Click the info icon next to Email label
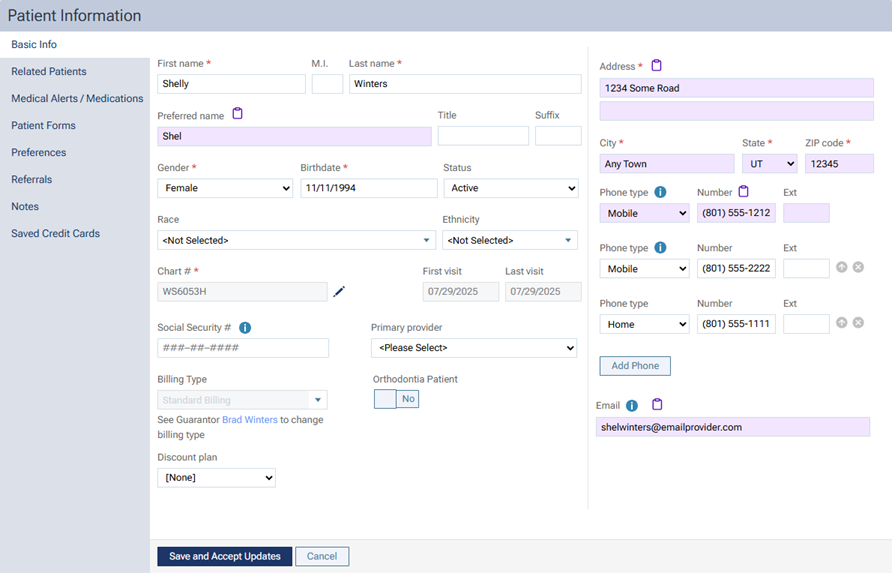The height and width of the screenshot is (573, 892). pos(632,406)
